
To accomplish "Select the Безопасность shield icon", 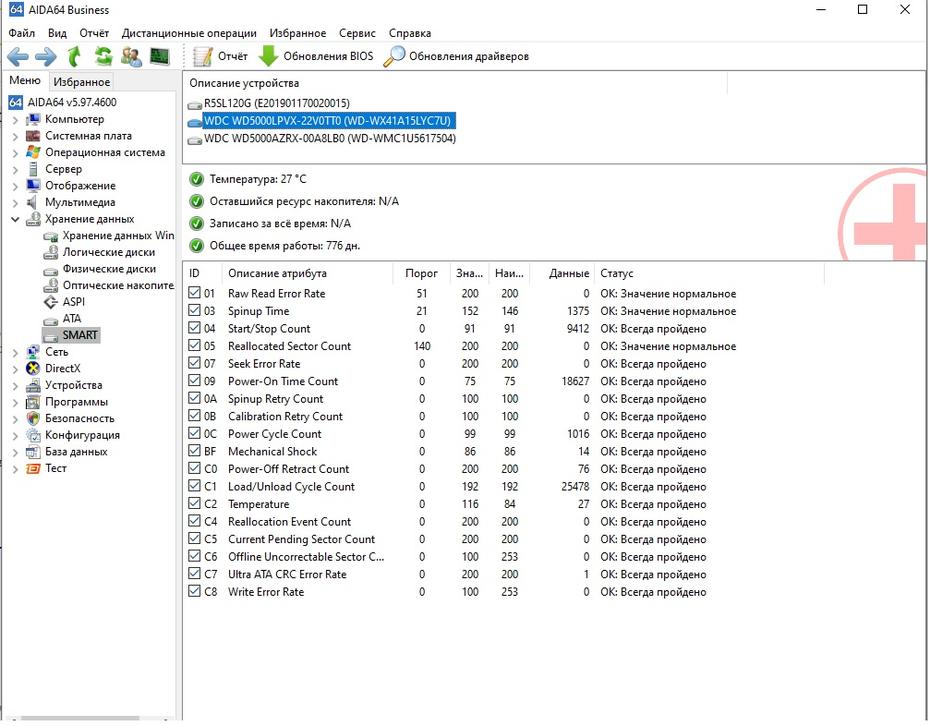I will [33, 419].
